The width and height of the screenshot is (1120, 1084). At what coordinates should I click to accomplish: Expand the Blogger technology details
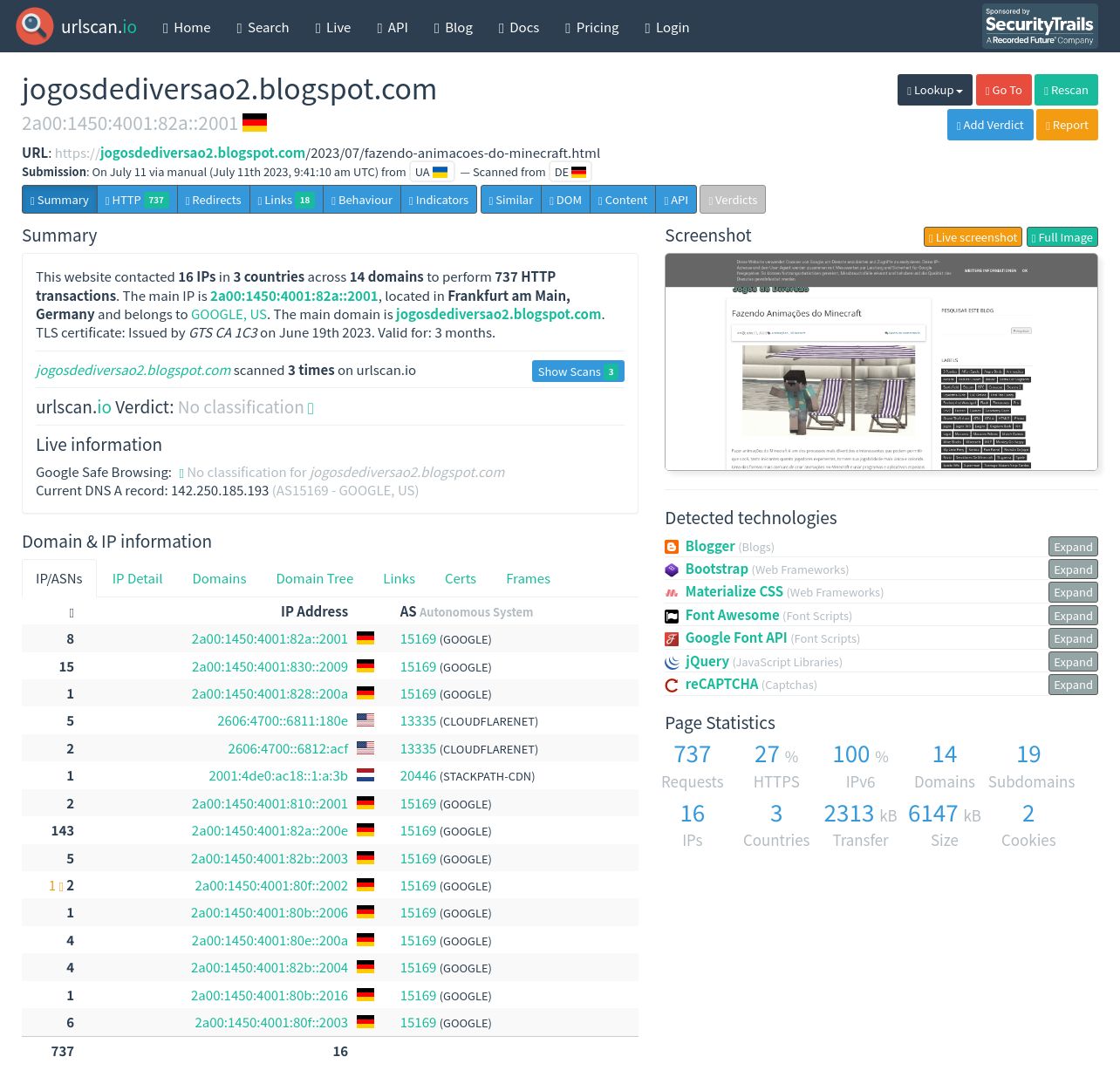click(1073, 547)
